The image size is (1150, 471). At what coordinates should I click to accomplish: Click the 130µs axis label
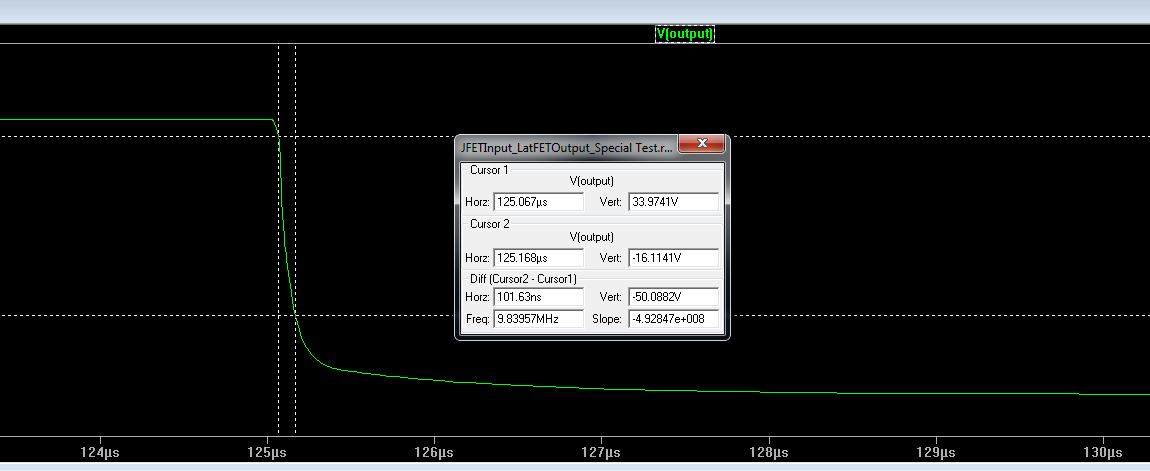[x=1103, y=453]
